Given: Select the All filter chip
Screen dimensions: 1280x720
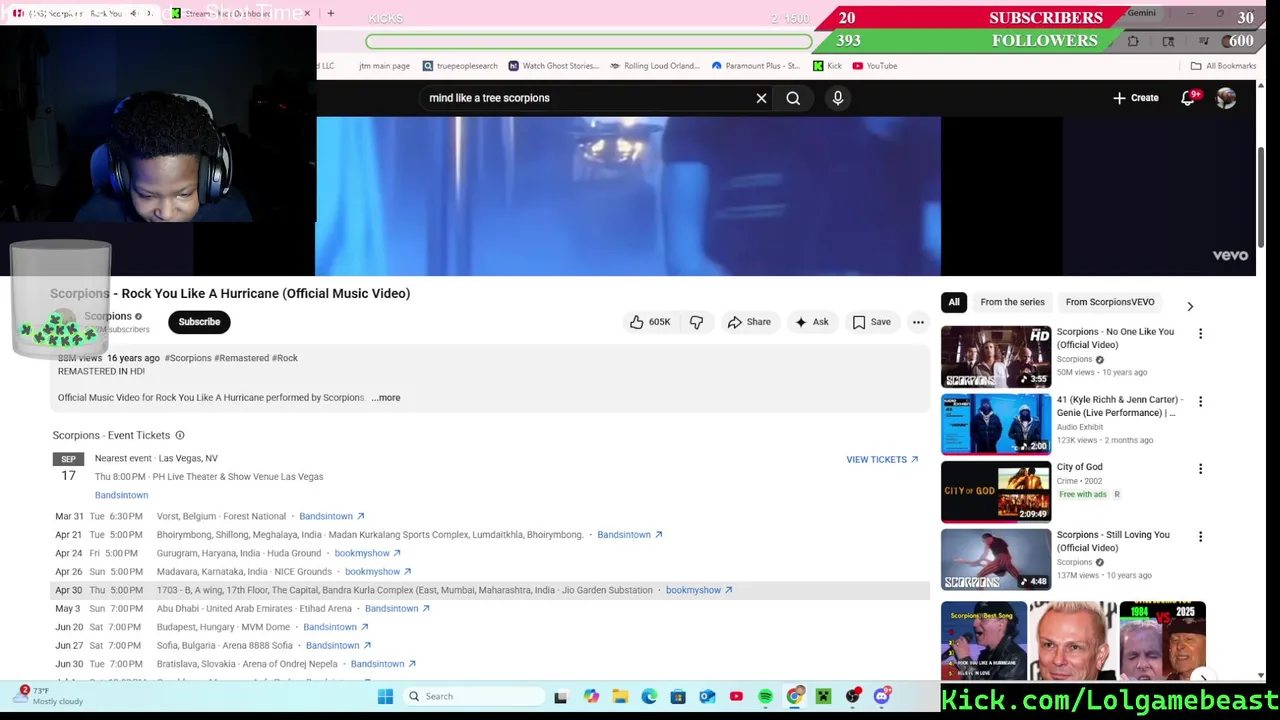Looking at the screenshot, I should (x=954, y=302).
